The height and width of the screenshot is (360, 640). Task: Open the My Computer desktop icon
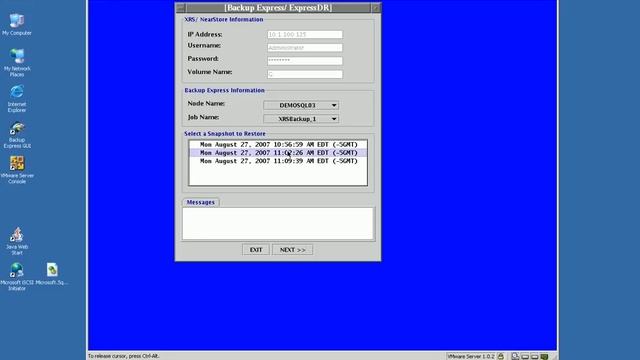pos(17,24)
